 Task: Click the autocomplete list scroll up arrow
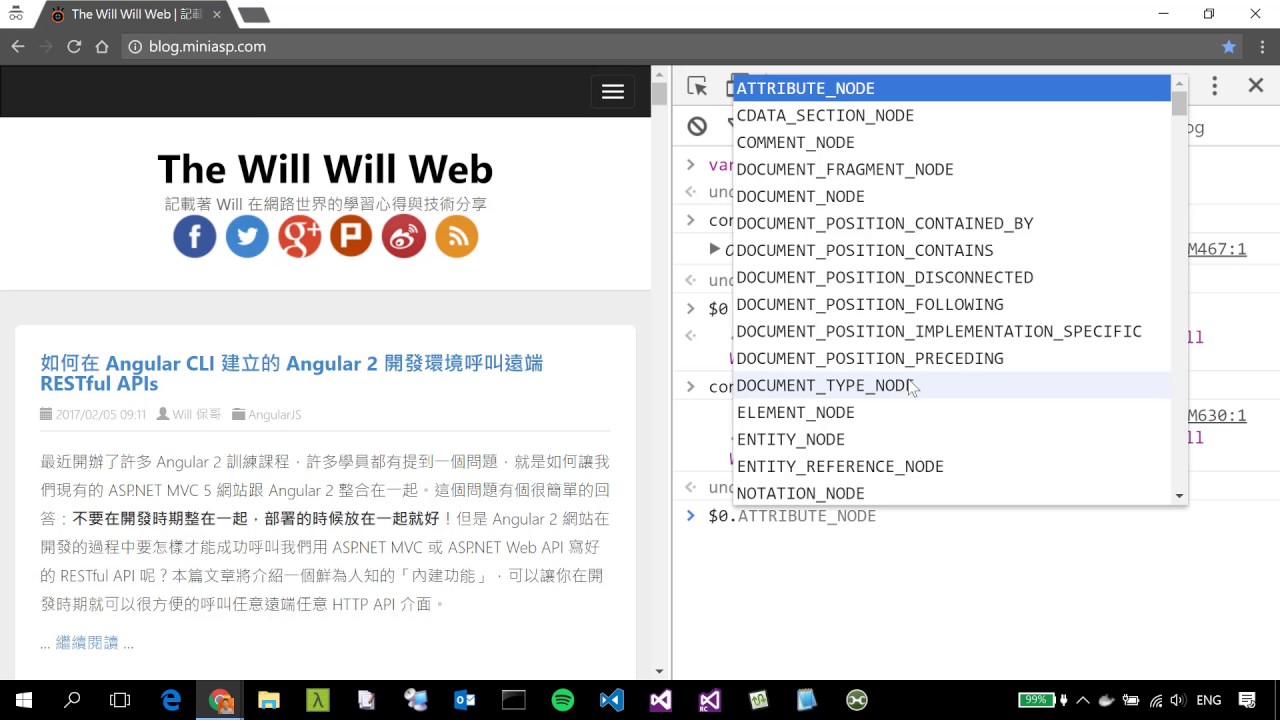point(1179,84)
